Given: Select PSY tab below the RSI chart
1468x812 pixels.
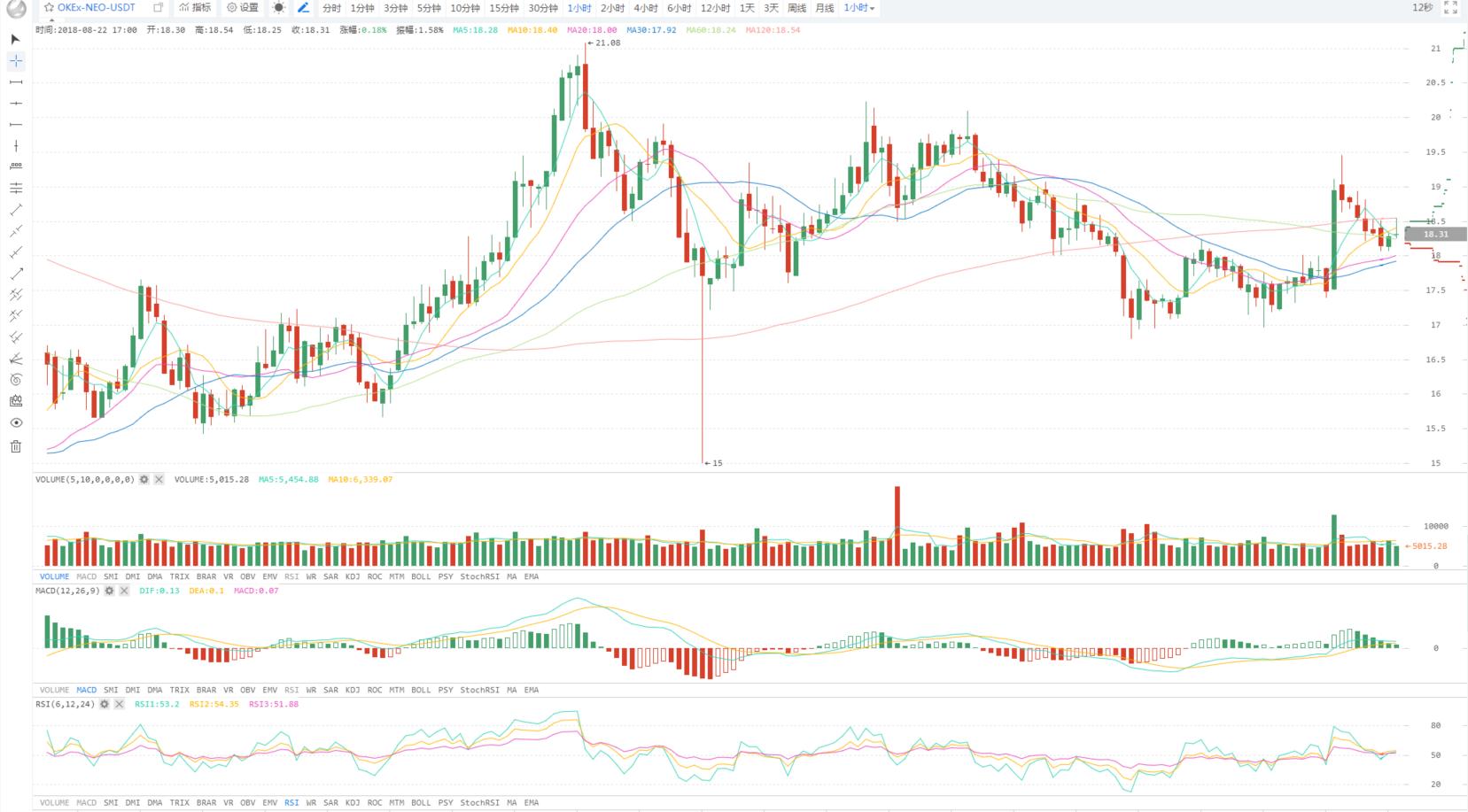Looking at the screenshot, I should tap(445, 803).
